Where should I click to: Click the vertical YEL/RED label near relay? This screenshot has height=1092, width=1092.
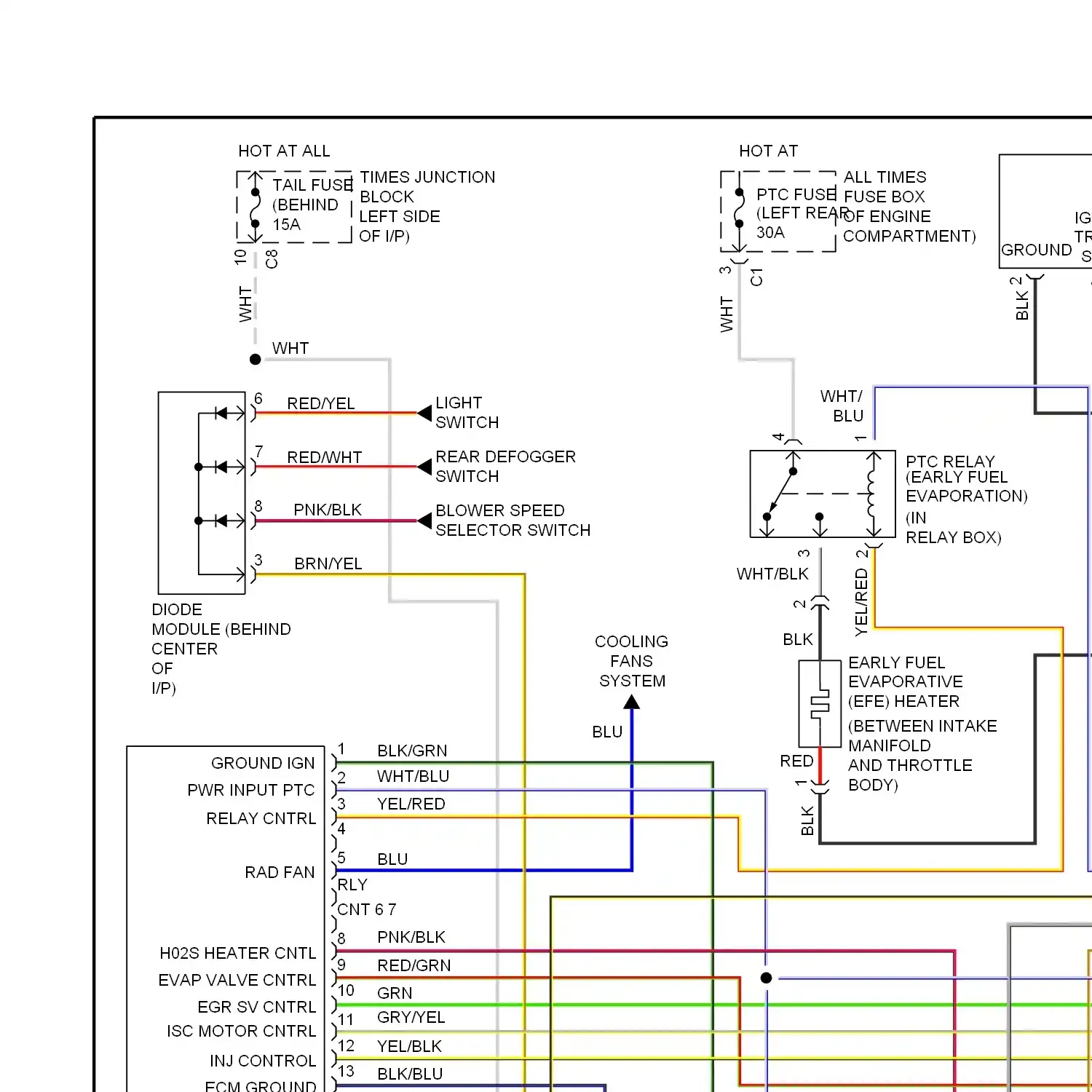click(x=862, y=603)
